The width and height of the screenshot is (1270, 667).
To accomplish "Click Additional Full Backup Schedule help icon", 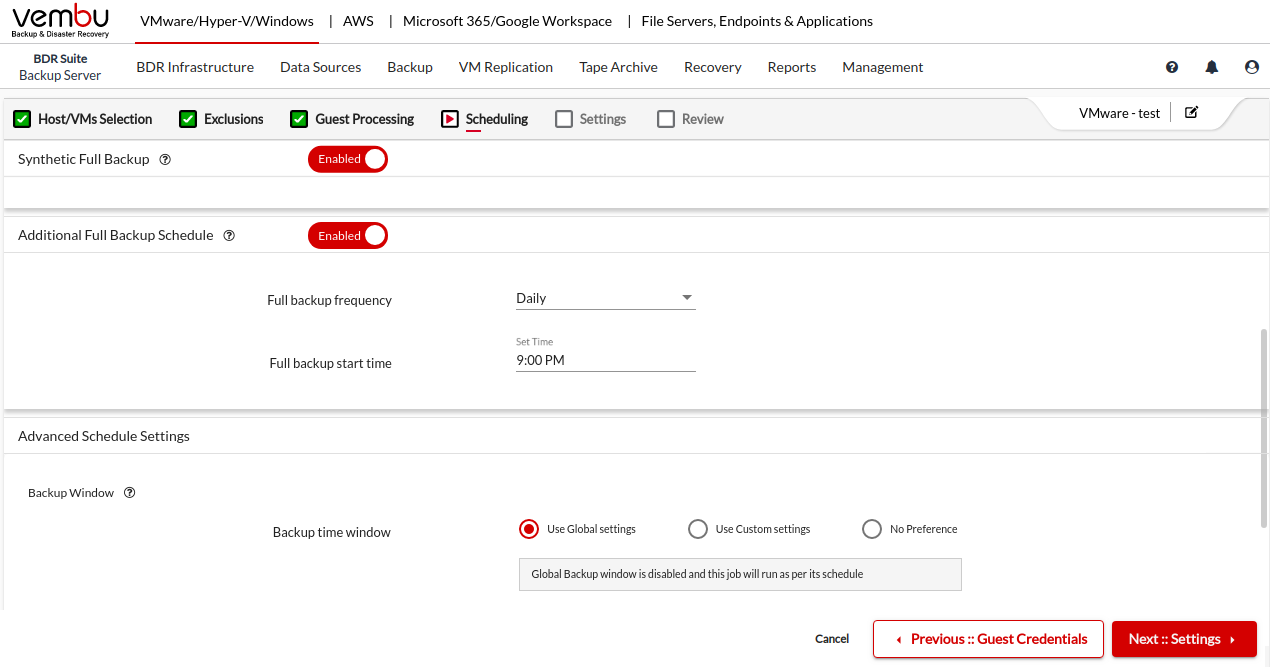I will click(x=229, y=236).
